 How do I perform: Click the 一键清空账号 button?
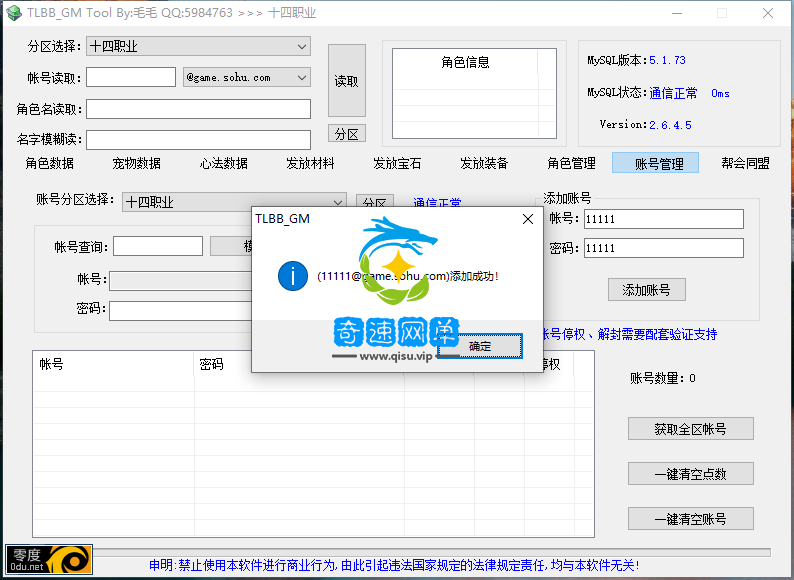(x=690, y=519)
